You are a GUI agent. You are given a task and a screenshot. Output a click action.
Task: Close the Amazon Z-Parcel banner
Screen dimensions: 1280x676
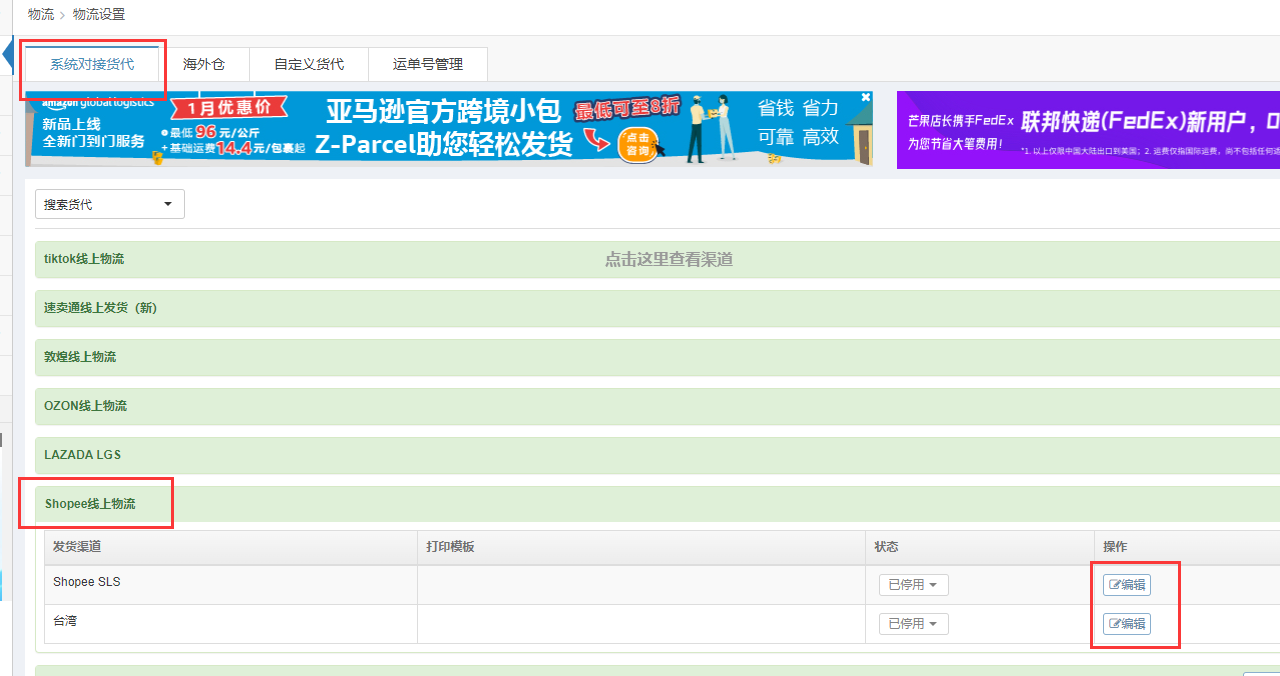coord(866,97)
